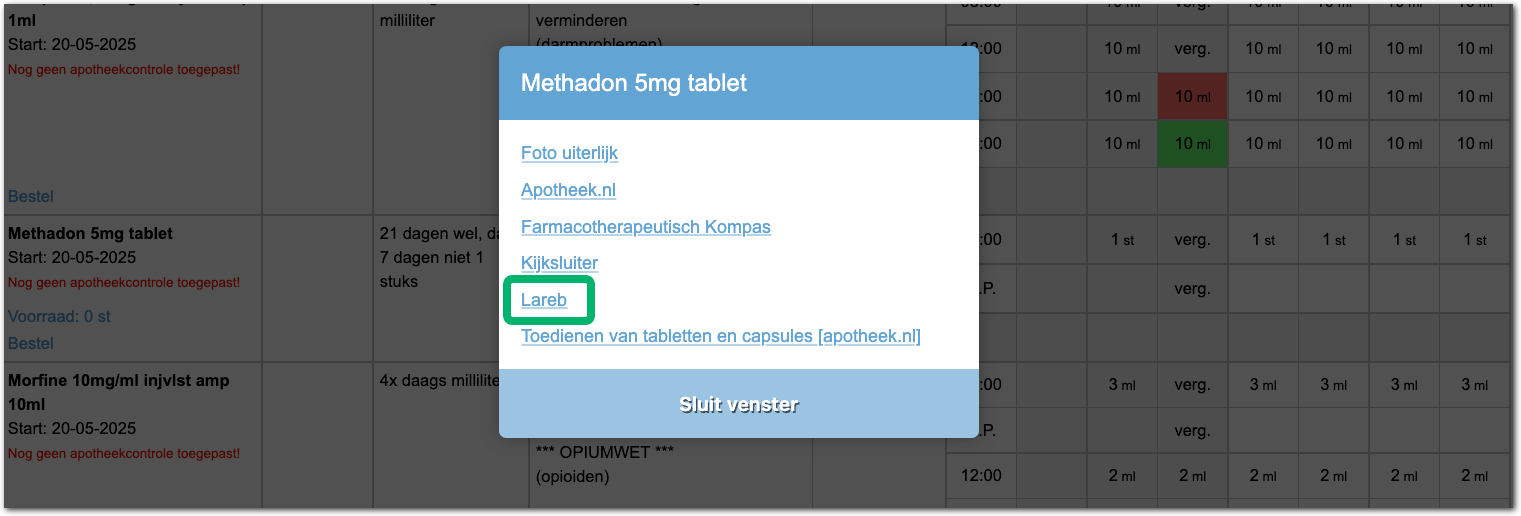
Task: Click the (opioiden) label below OPIUMWET
Action: tap(572, 477)
